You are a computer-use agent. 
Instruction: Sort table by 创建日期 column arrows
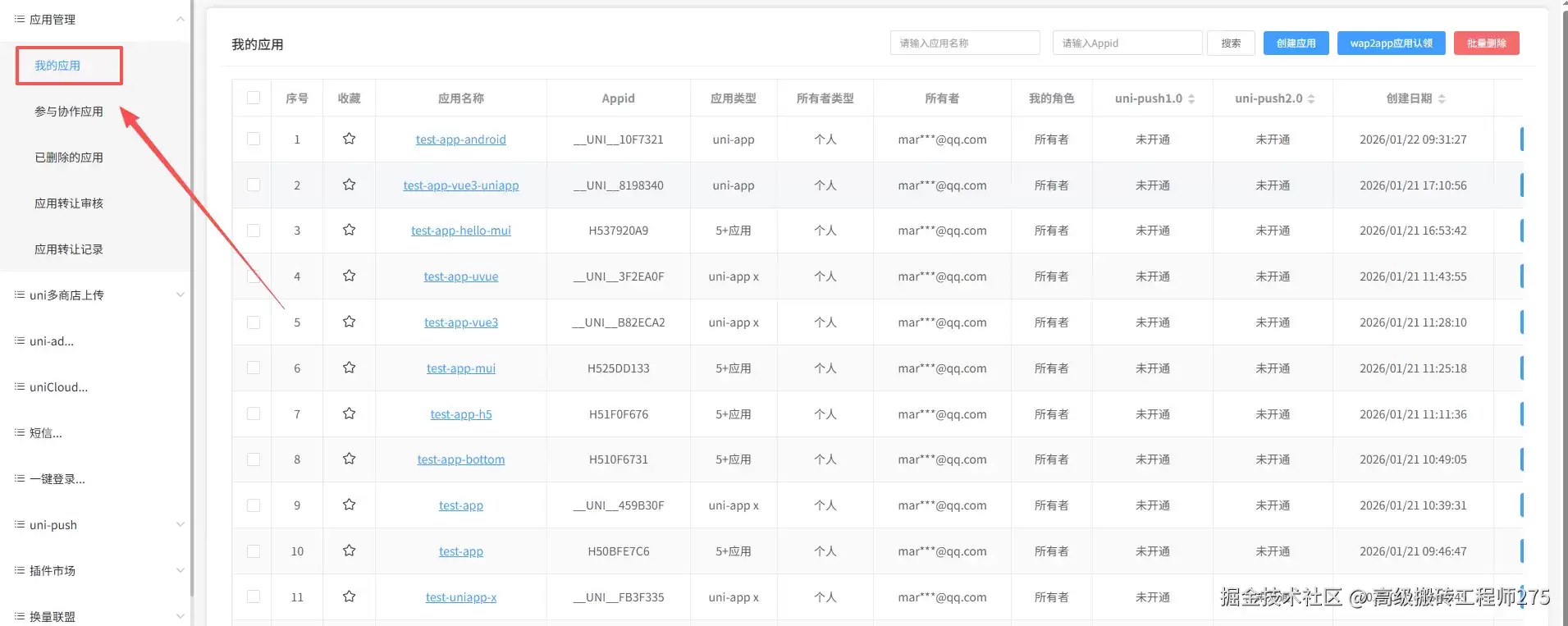pos(1442,98)
